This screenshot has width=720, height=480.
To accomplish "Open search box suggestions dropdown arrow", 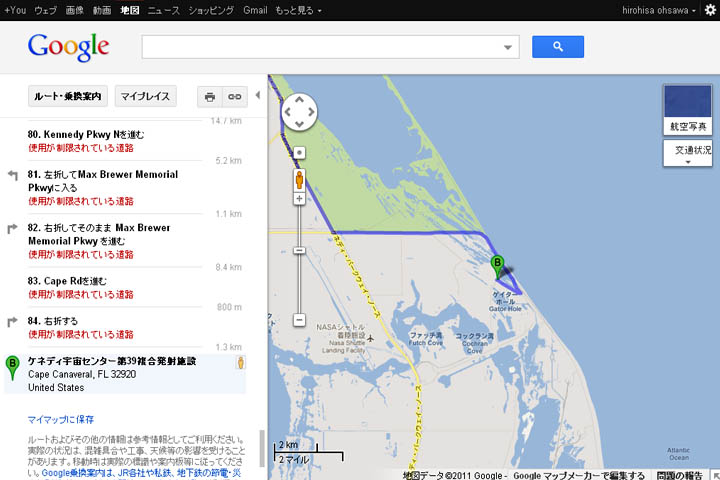I will (x=507, y=47).
